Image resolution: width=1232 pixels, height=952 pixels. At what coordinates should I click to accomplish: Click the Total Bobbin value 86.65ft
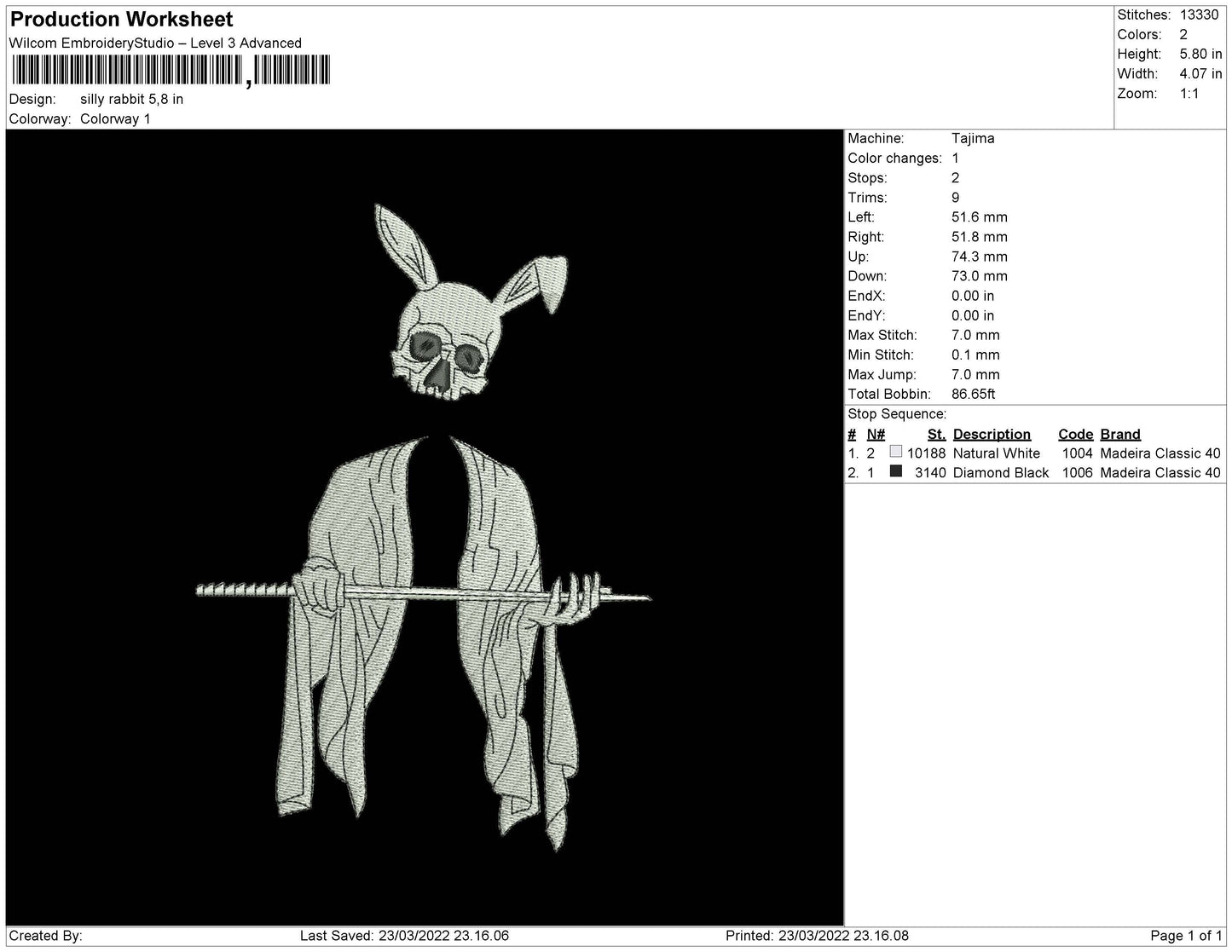(x=973, y=394)
